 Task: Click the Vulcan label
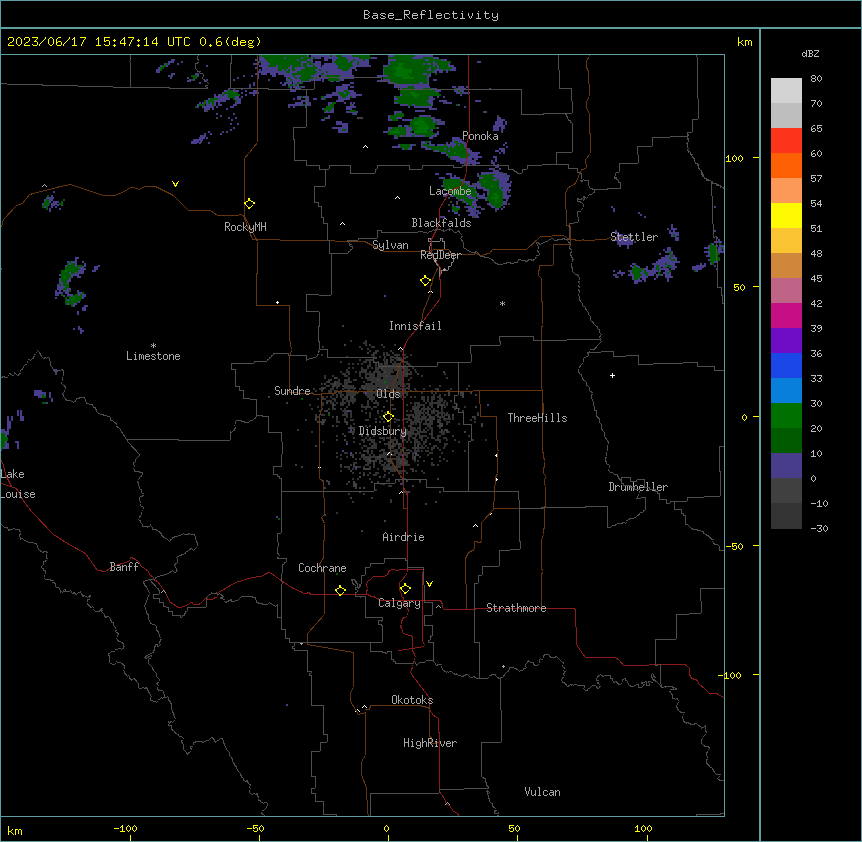pos(543,792)
